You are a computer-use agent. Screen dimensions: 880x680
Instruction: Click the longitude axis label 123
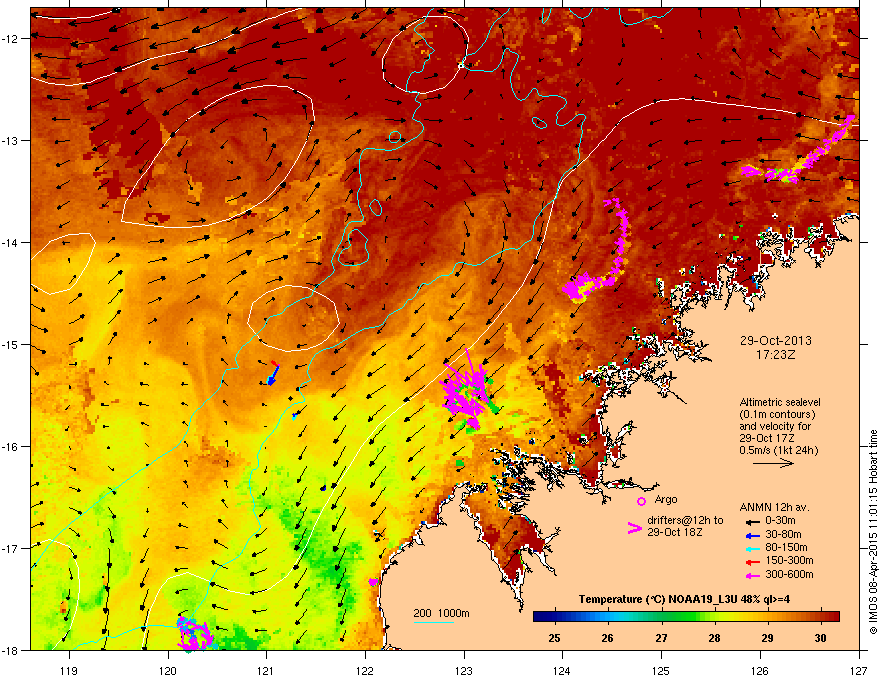click(464, 670)
